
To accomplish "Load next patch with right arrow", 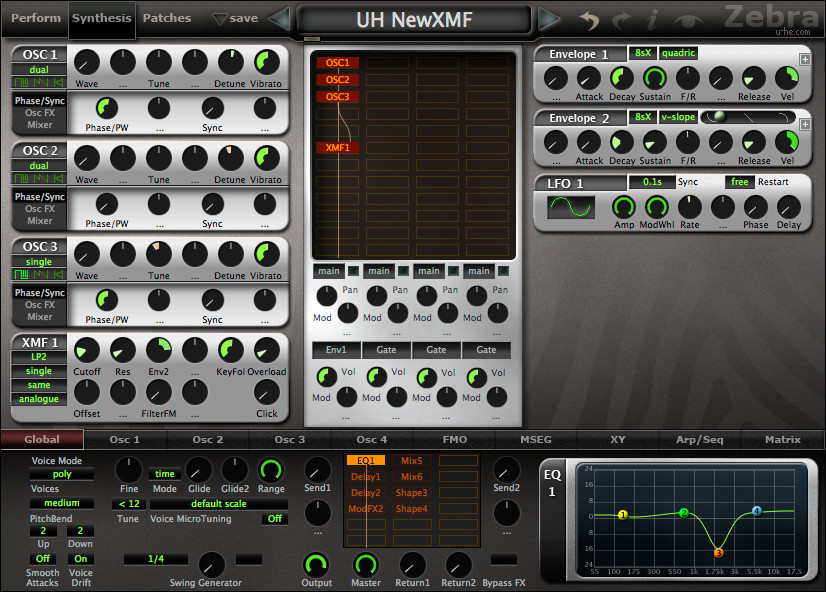I will pos(549,19).
